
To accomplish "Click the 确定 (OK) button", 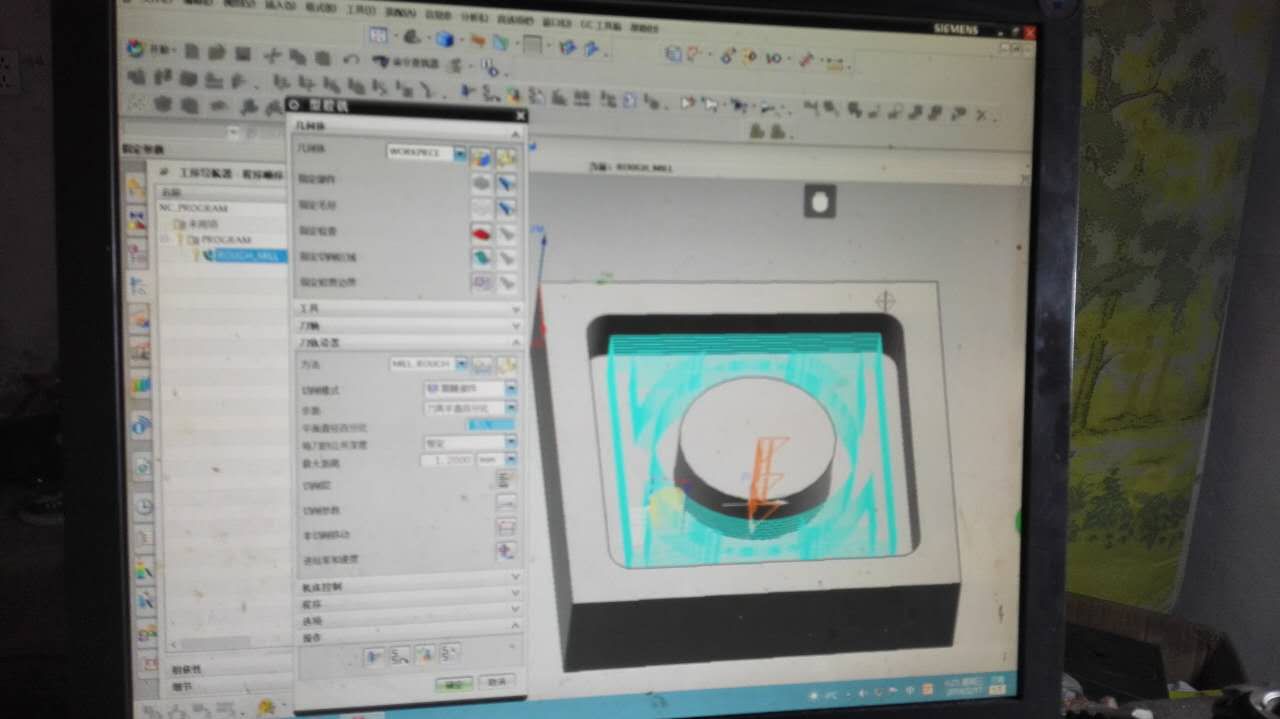I will click(x=454, y=685).
